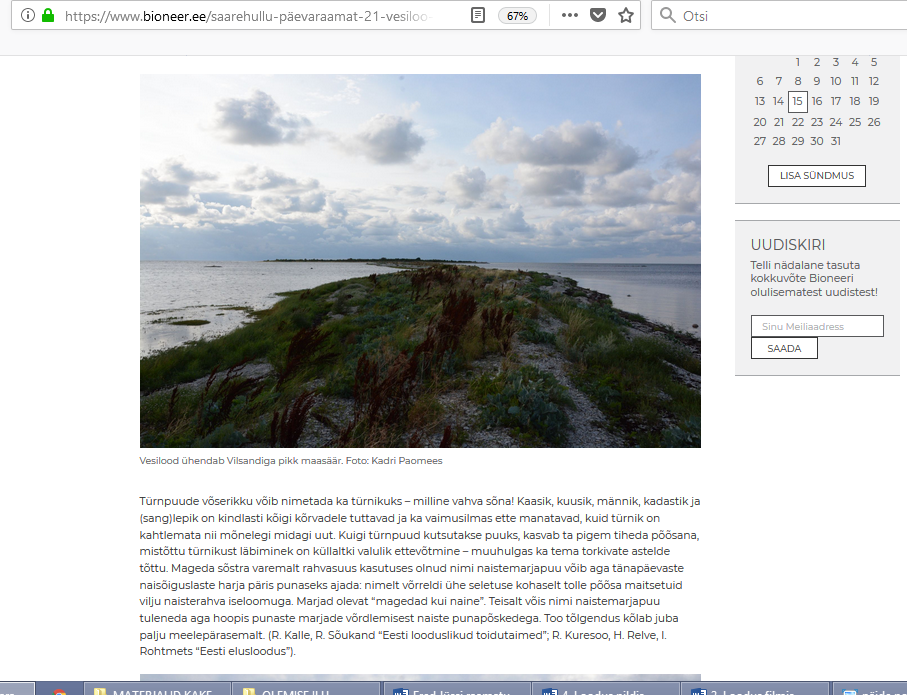Click the site information icon in address bar

[x=27, y=16]
